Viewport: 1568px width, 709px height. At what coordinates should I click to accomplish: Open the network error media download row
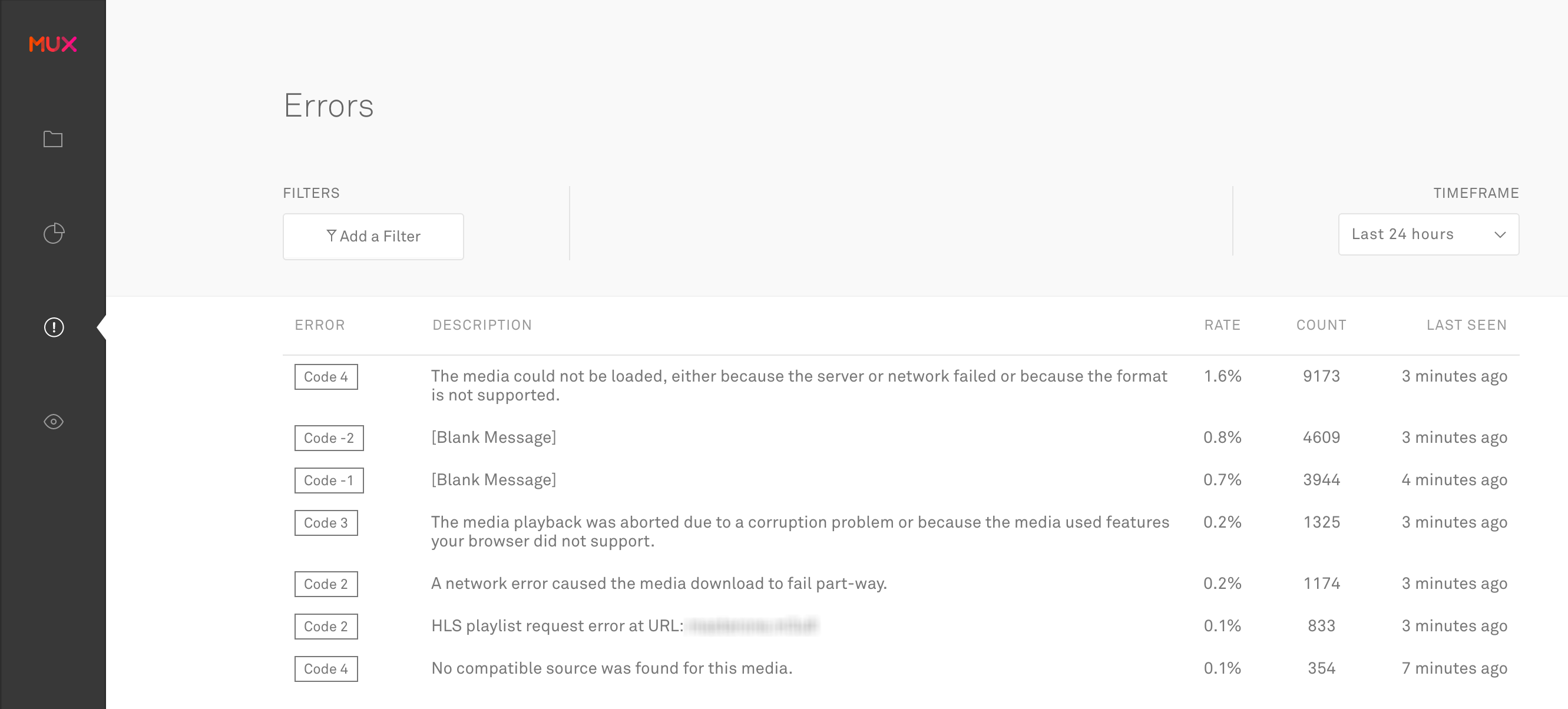(659, 584)
